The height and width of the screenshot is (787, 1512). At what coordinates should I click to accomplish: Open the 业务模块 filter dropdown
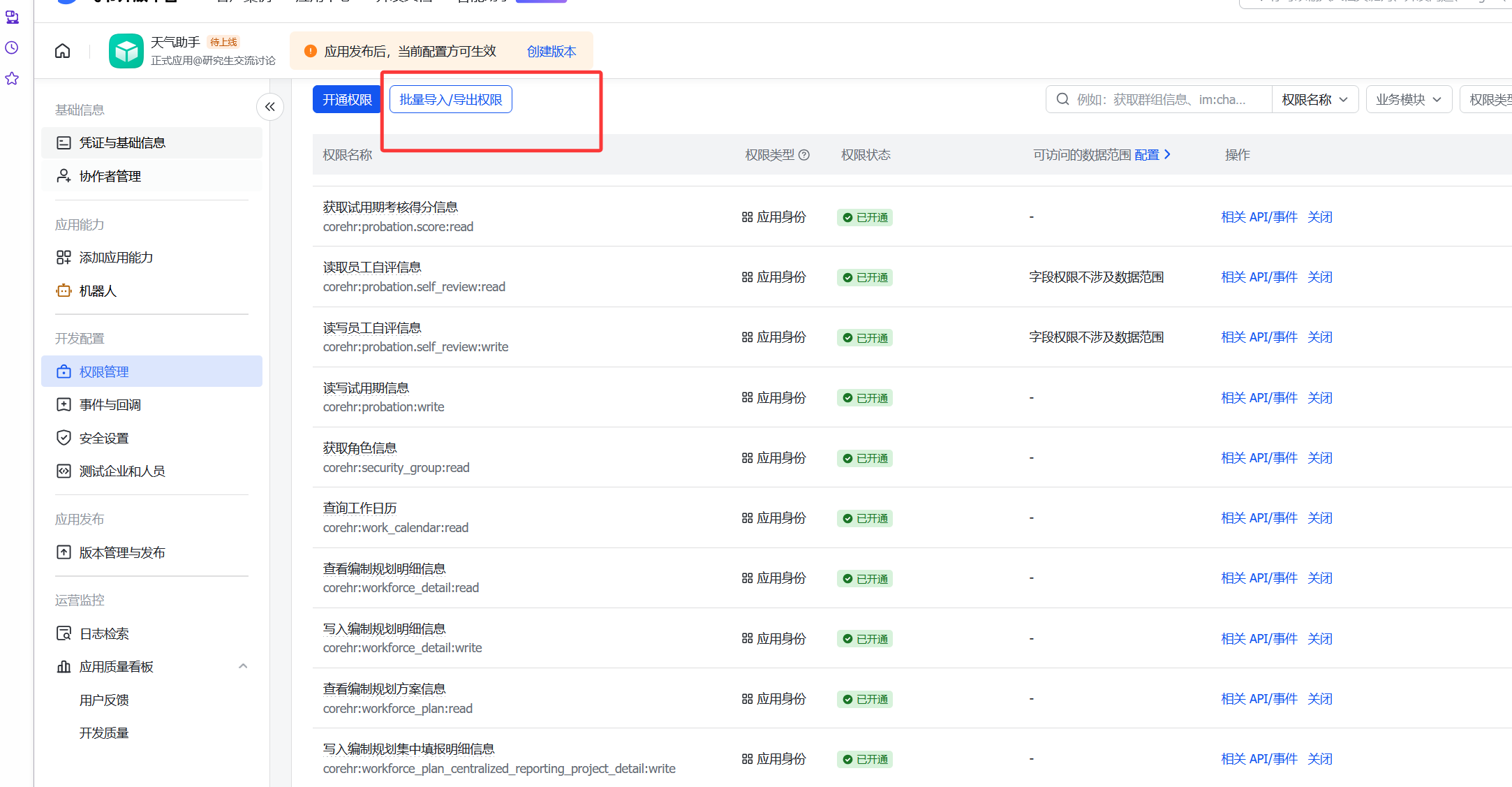click(1408, 99)
